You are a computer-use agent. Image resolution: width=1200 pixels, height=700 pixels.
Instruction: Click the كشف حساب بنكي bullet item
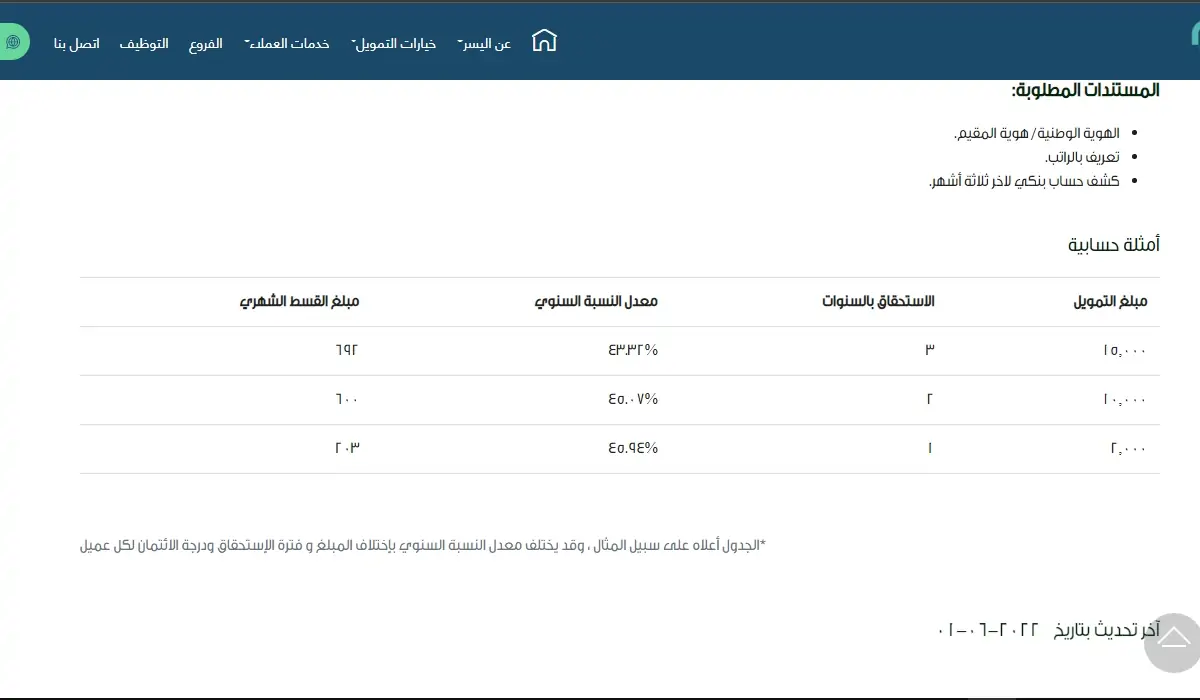coord(1024,181)
